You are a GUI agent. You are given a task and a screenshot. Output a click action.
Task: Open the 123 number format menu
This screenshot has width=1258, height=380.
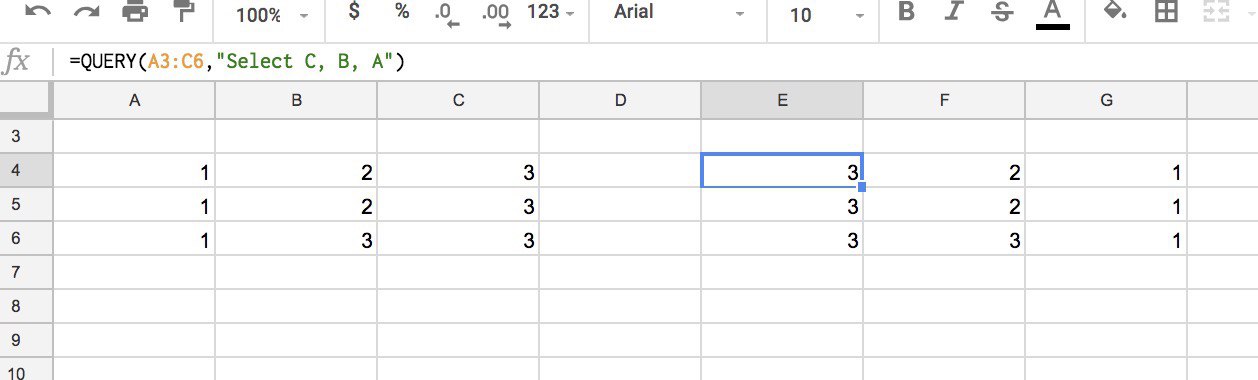tap(551, 13)
